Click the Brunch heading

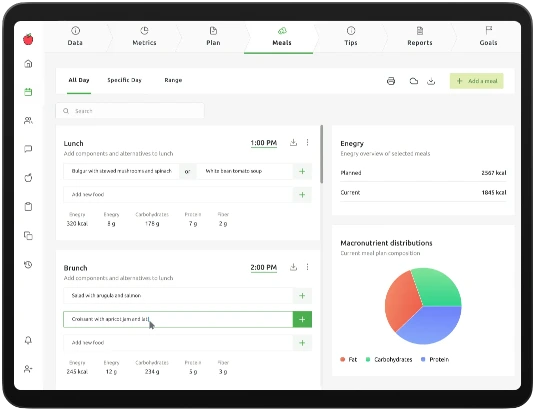pos(75,268)
